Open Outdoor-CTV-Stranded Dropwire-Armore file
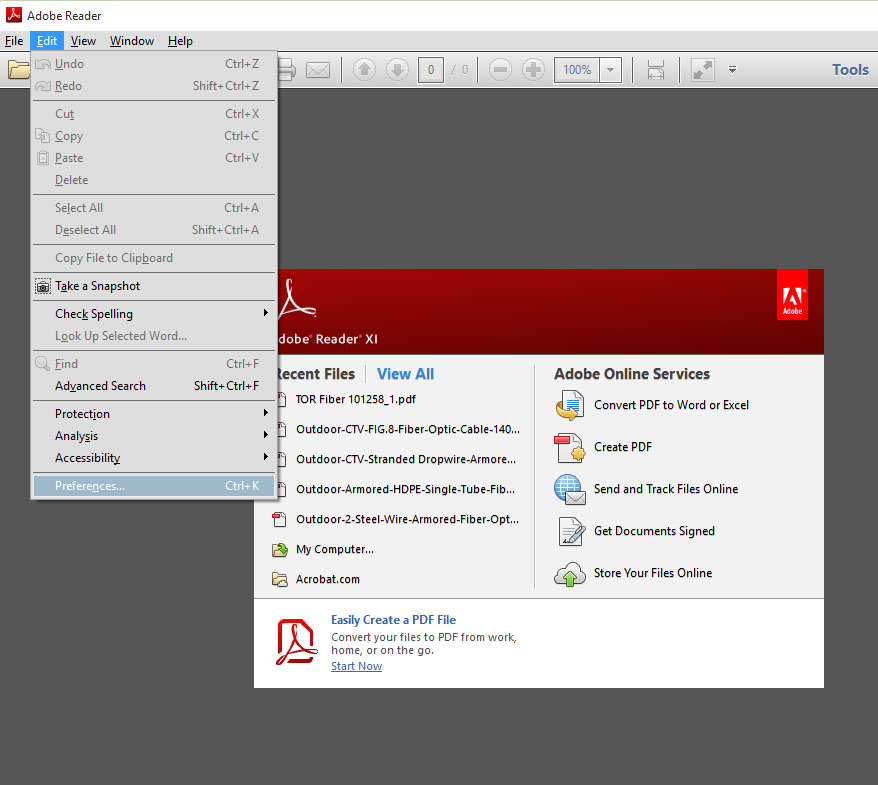This screenshot has width=878, height=785. 406,459
